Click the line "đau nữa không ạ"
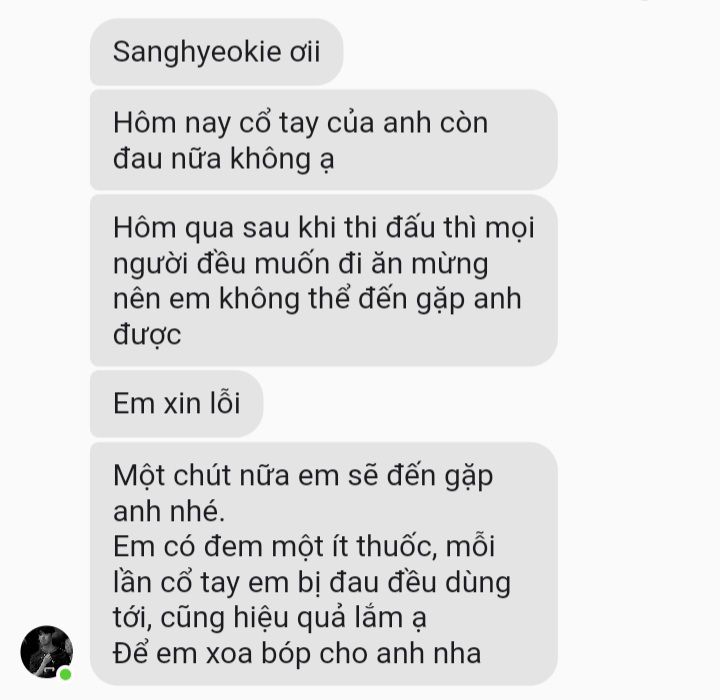This screenshot has width=720, height=700. [x=223, y=159]
